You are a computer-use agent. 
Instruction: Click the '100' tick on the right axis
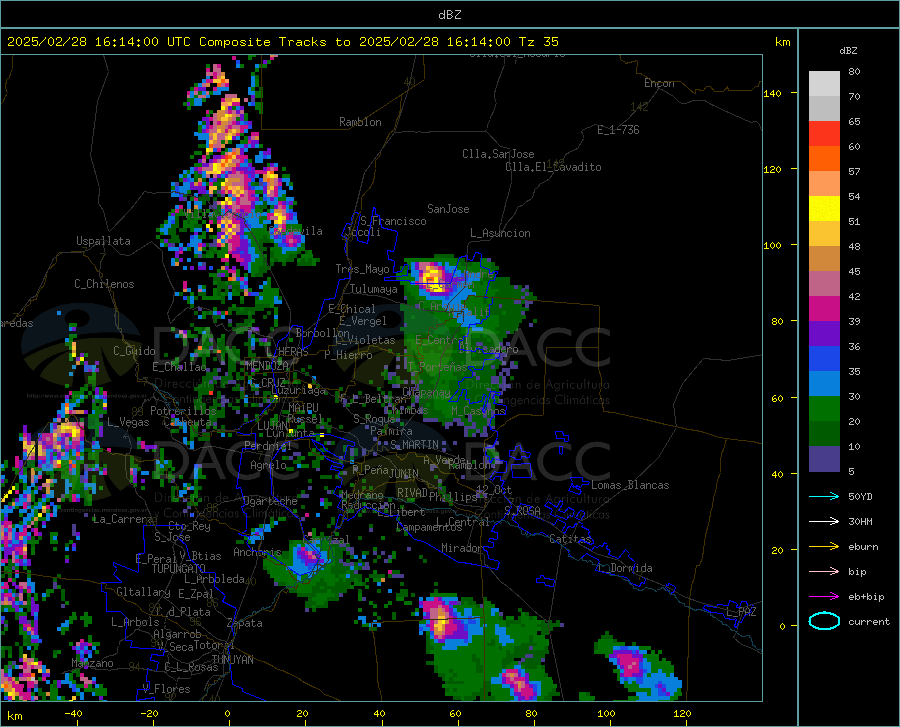[772, 245]
